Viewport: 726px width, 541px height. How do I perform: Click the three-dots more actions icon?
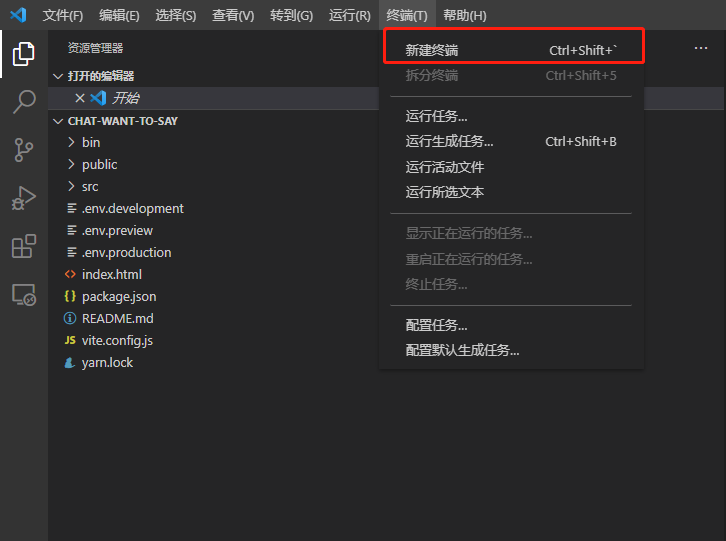tap(701, 48)
